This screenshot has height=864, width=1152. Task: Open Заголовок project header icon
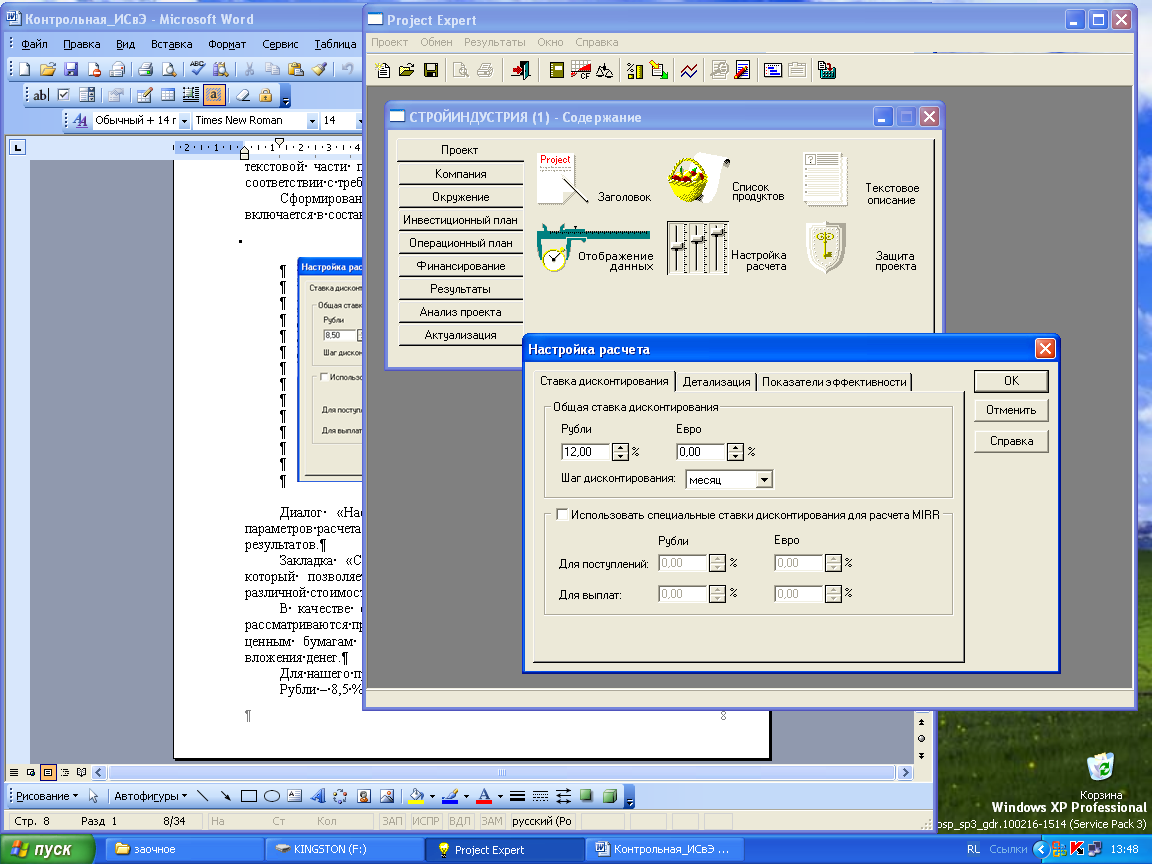pos(563,179)
